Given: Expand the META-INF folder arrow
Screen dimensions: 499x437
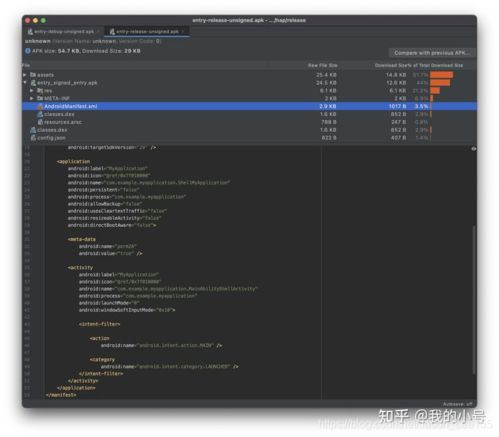Looking at the screenshot, I should click(x=32, y=98).
